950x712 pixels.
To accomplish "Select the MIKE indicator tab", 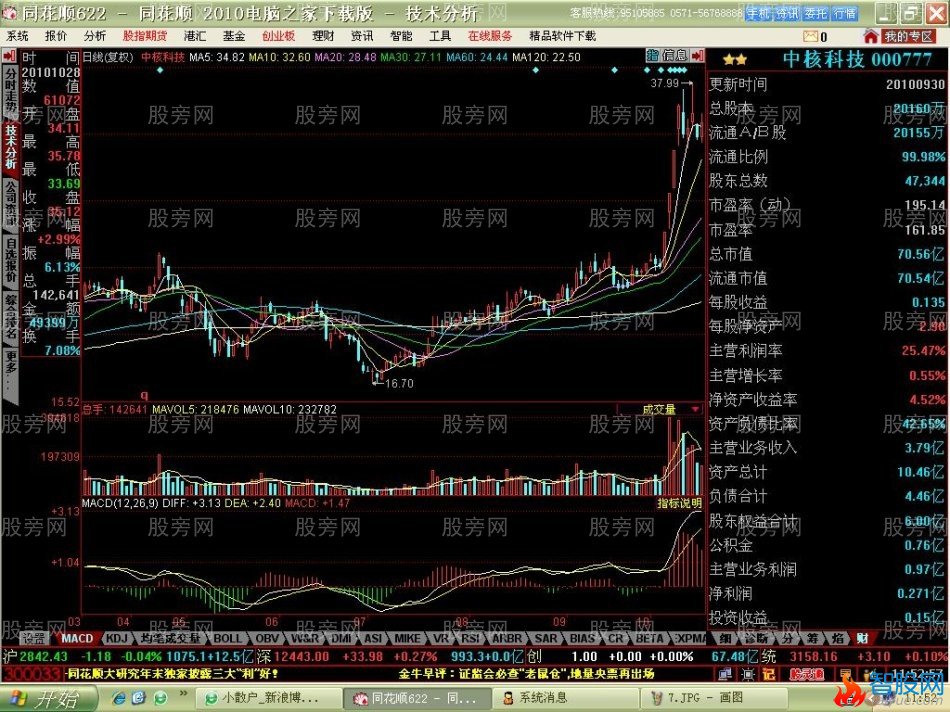I will coord(408,638).
